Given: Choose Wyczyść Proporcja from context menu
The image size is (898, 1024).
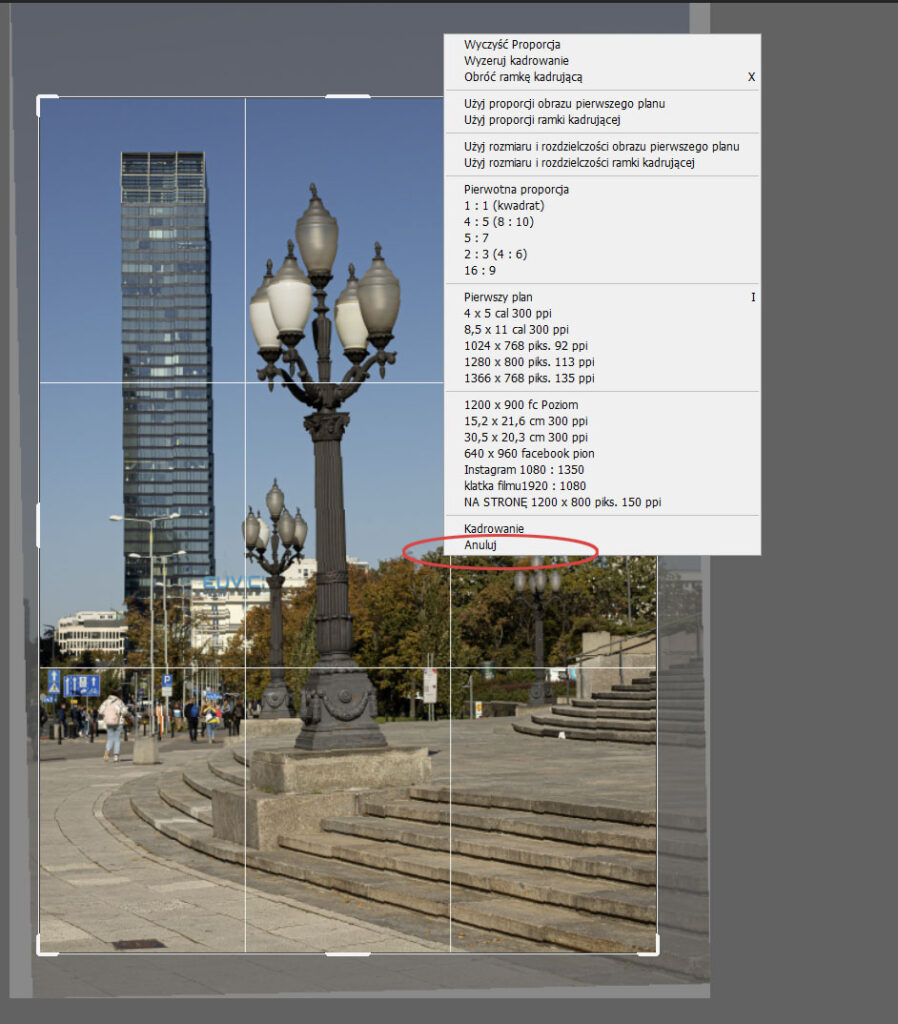Looking at the screenshot, I should (x=511, y=45).
